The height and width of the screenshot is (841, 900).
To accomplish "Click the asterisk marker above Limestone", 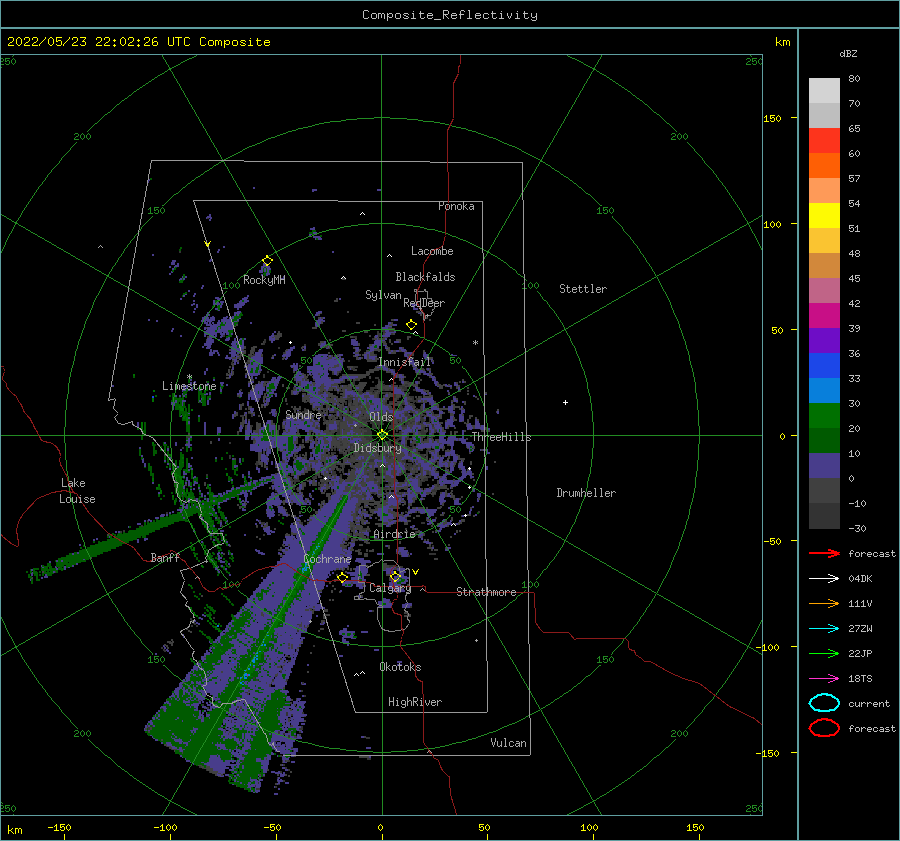I will 189,378.
